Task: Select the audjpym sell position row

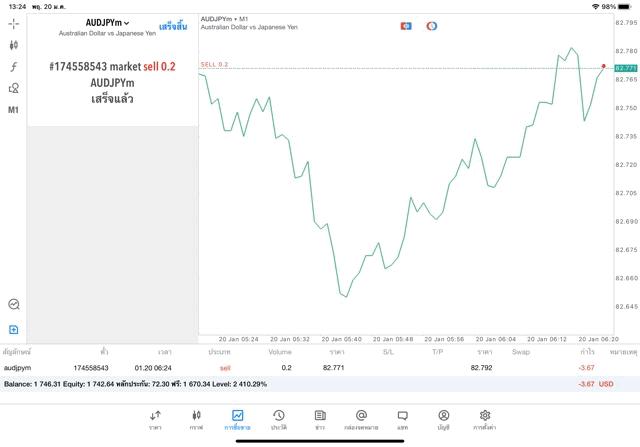Action: [300, 368]
